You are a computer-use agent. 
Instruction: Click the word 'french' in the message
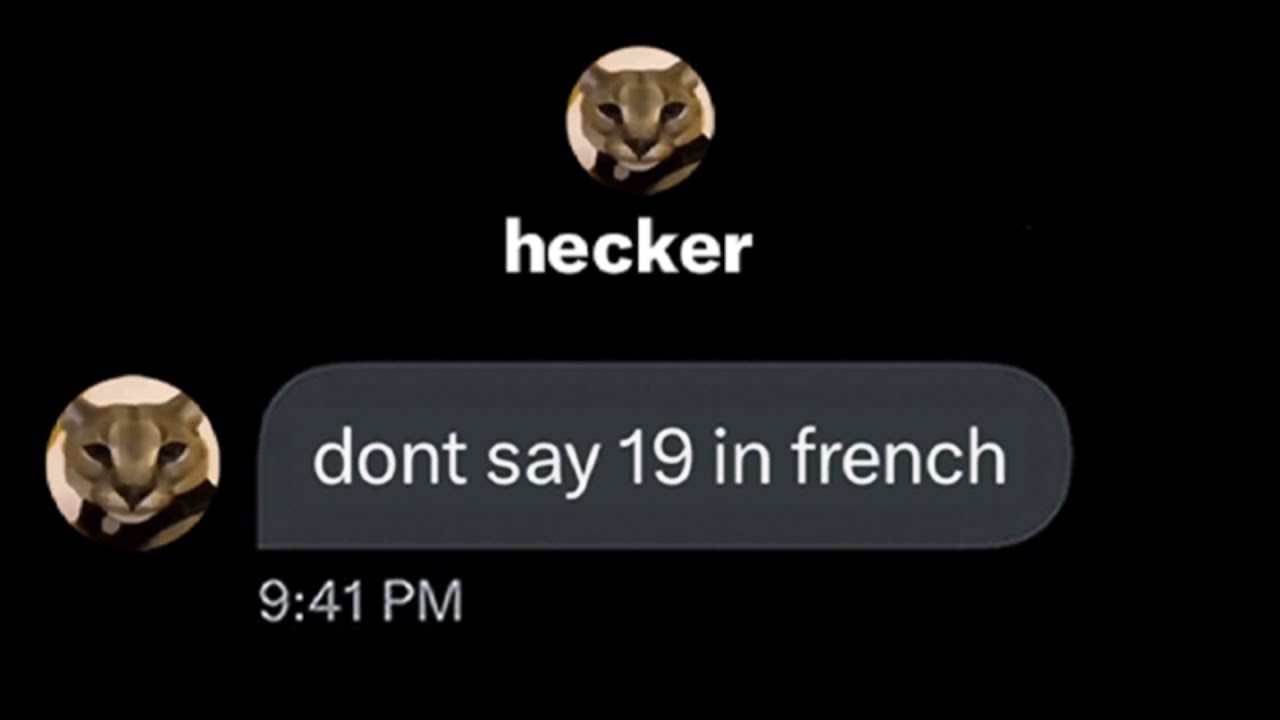(898, 457)
